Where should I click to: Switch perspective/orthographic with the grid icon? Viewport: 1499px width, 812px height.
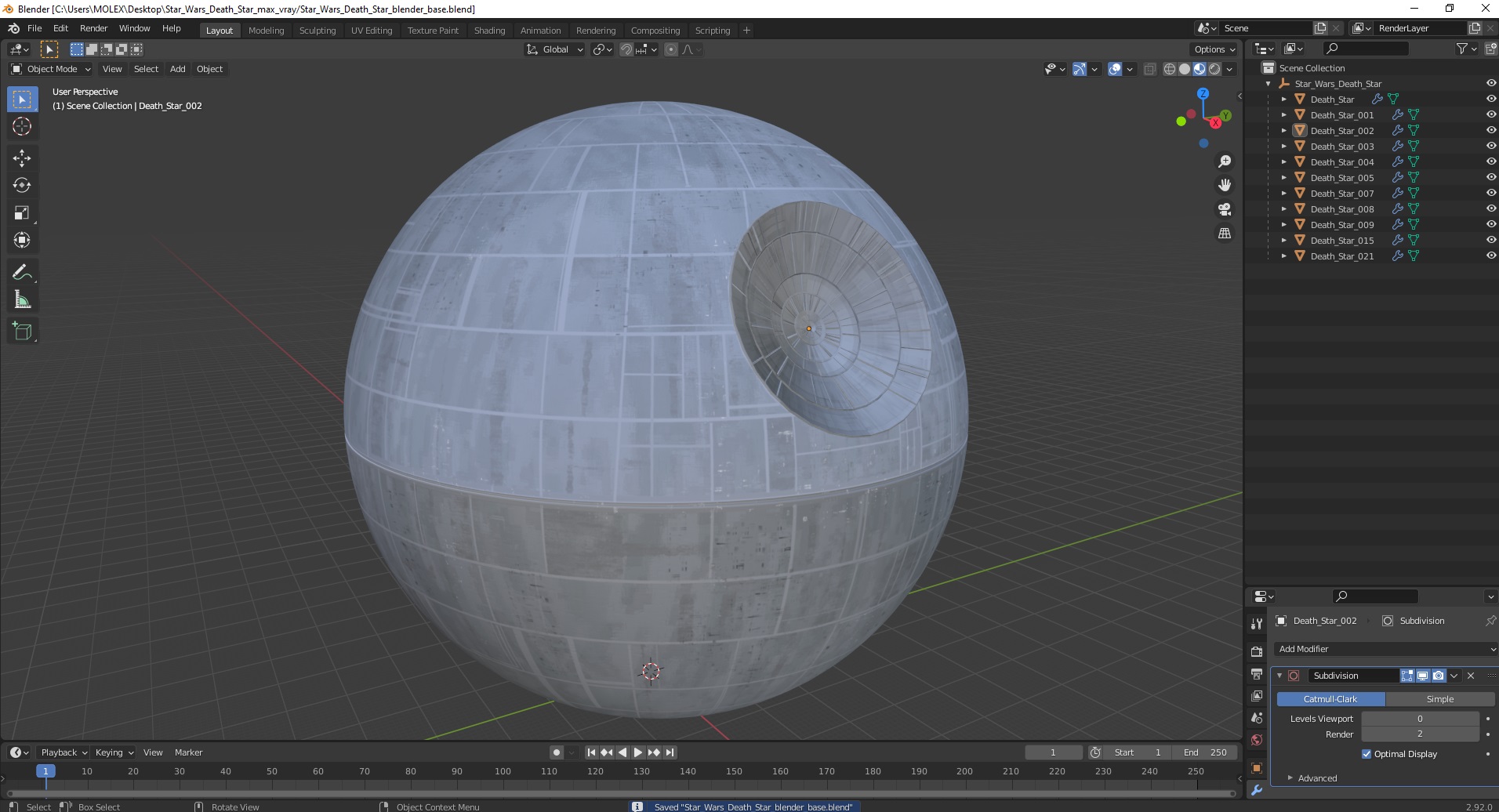pyautogui.click(x=1224, y=234)
